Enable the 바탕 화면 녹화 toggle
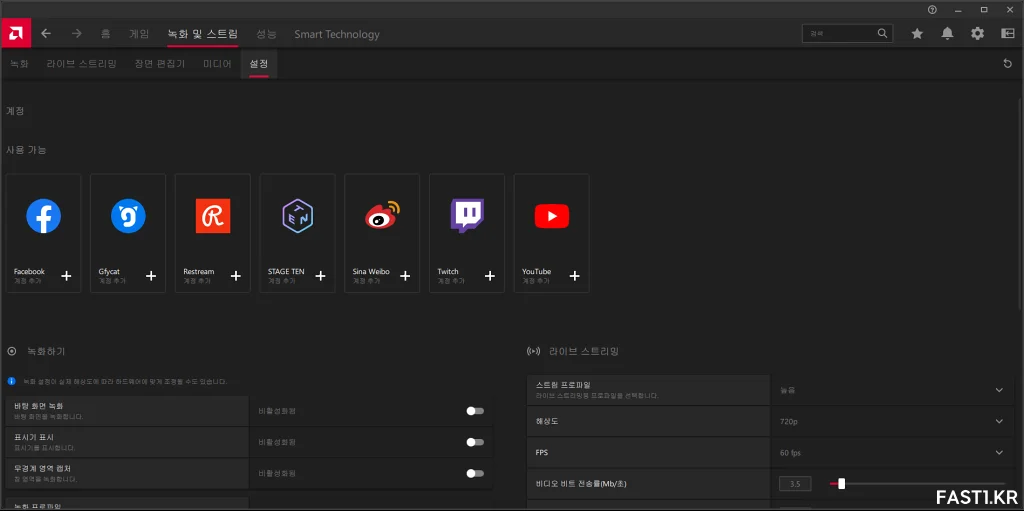This screenshot has height=511, width=1024. click(x=475, y=411)
